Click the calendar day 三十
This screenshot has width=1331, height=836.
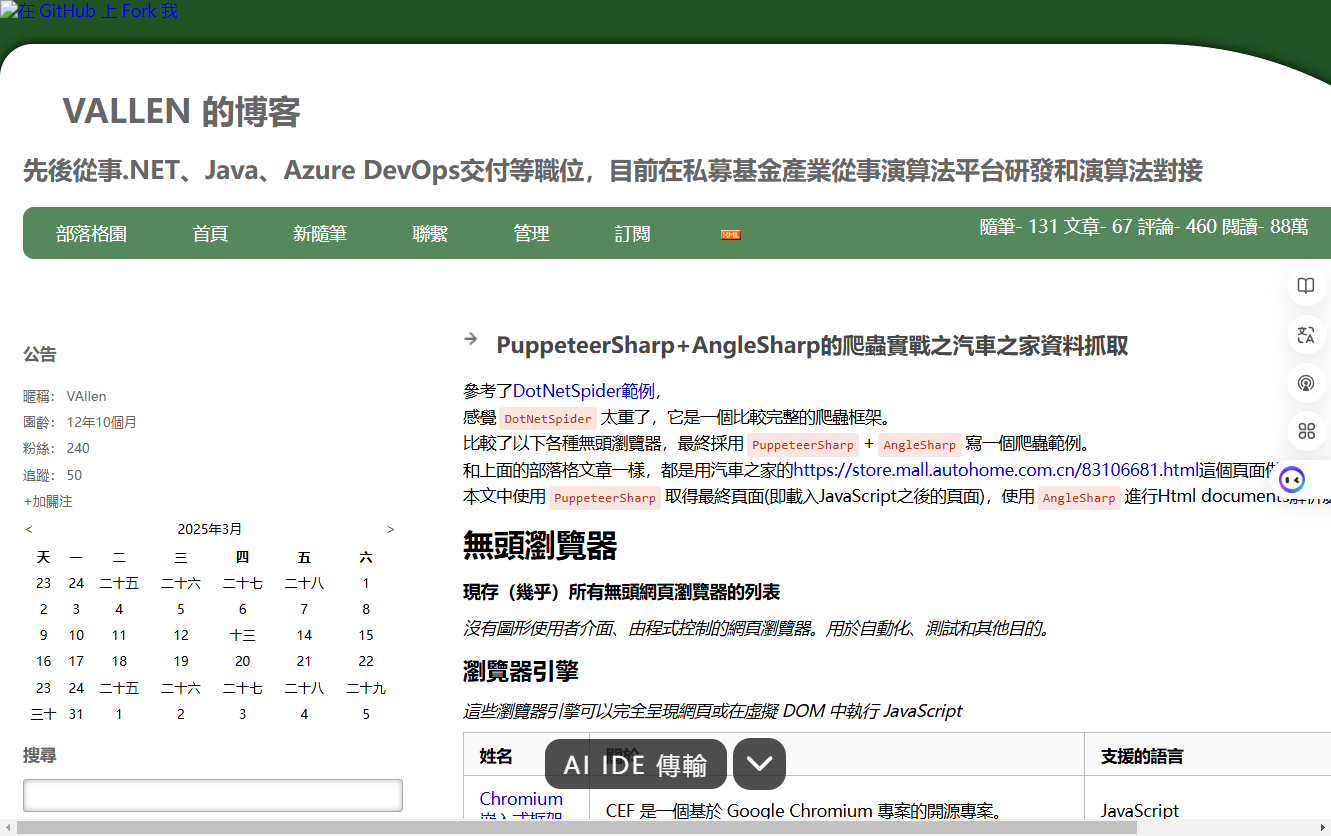pyautogui.click(x=43, y=714)
